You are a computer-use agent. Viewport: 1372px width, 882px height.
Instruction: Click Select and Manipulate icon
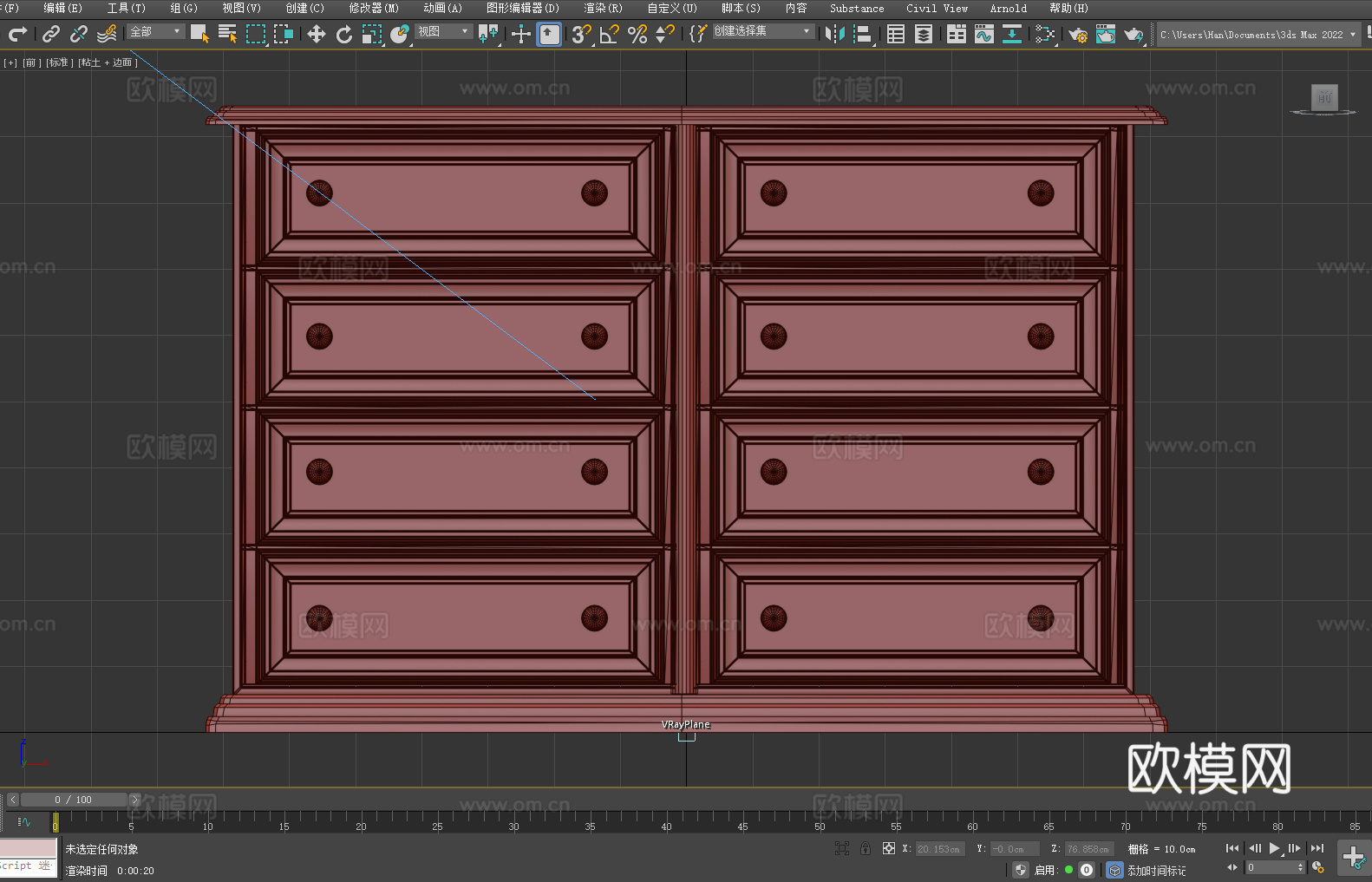pos(521,34)
